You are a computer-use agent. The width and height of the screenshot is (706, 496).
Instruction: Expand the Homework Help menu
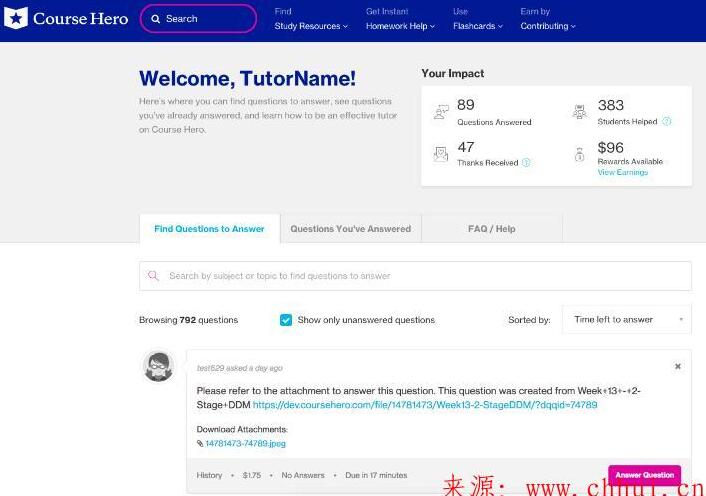400,26
